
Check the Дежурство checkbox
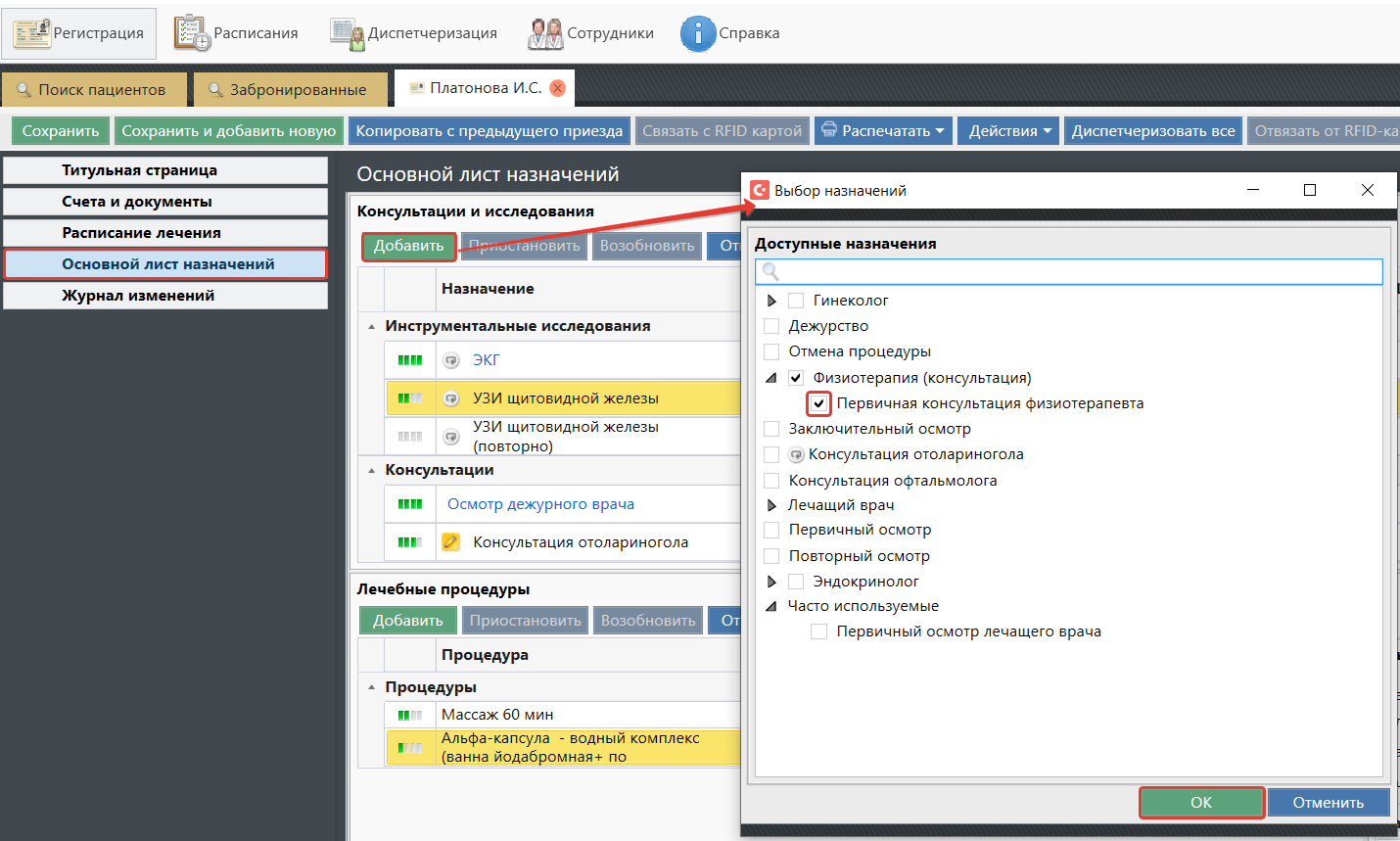[771, 326]
